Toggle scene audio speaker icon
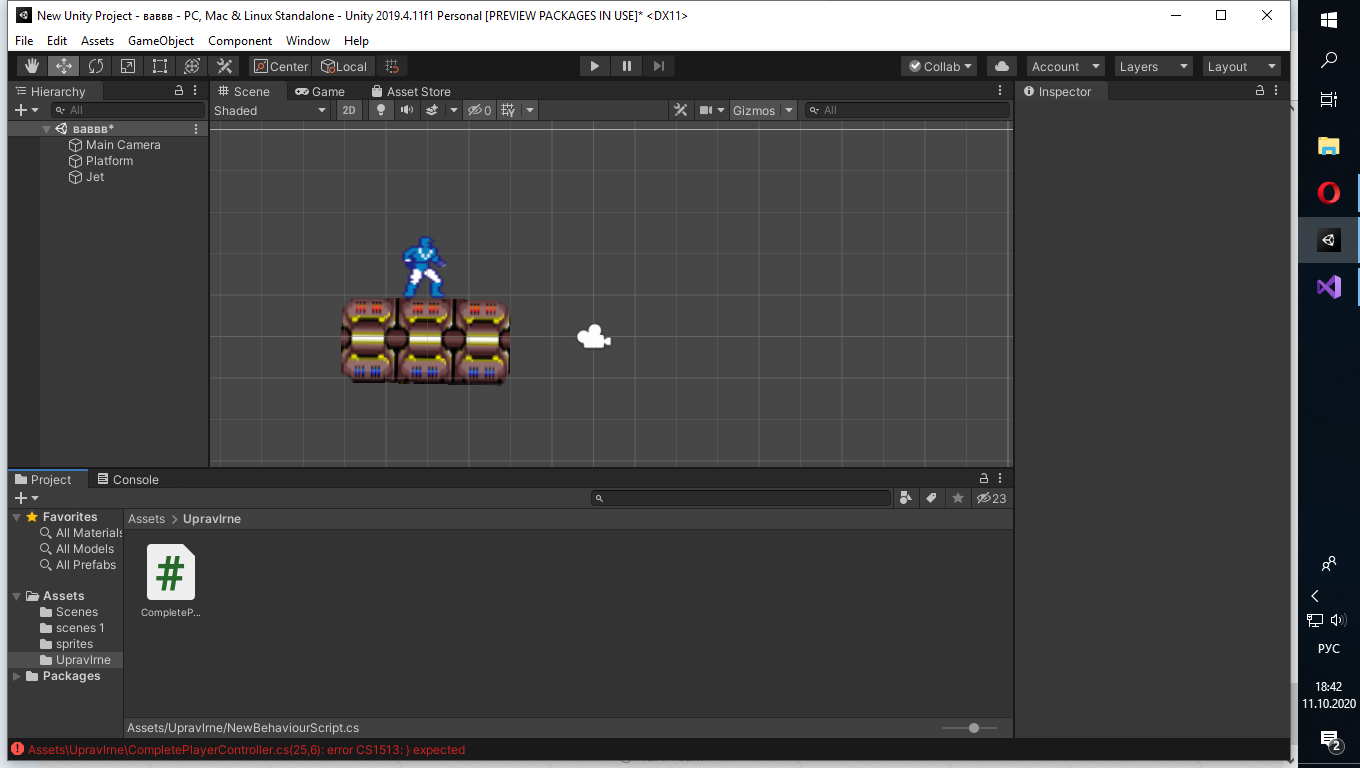The image size is (1360, 768). click(x=407, y=110)
